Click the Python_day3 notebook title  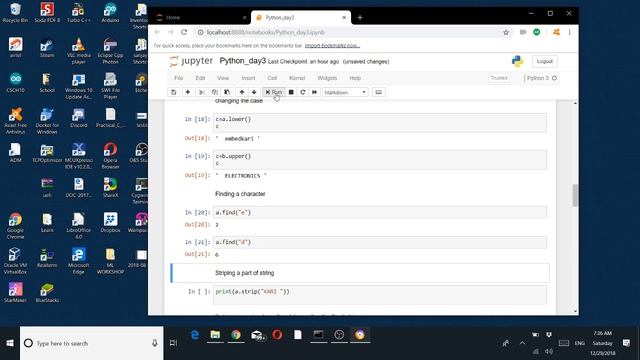[x=243, y=61]
